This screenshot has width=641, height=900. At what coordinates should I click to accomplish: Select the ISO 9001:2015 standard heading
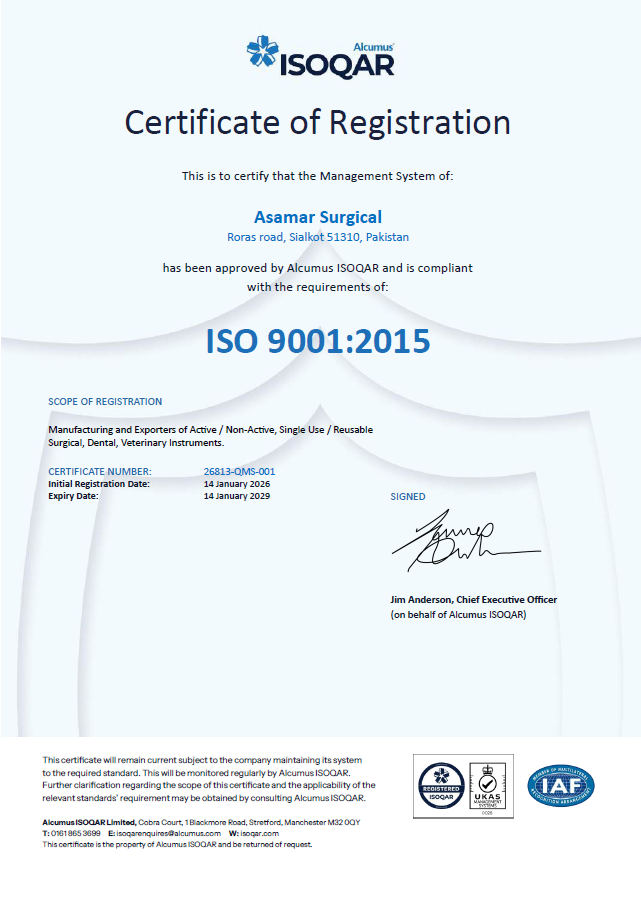click(x=318, y=341)
